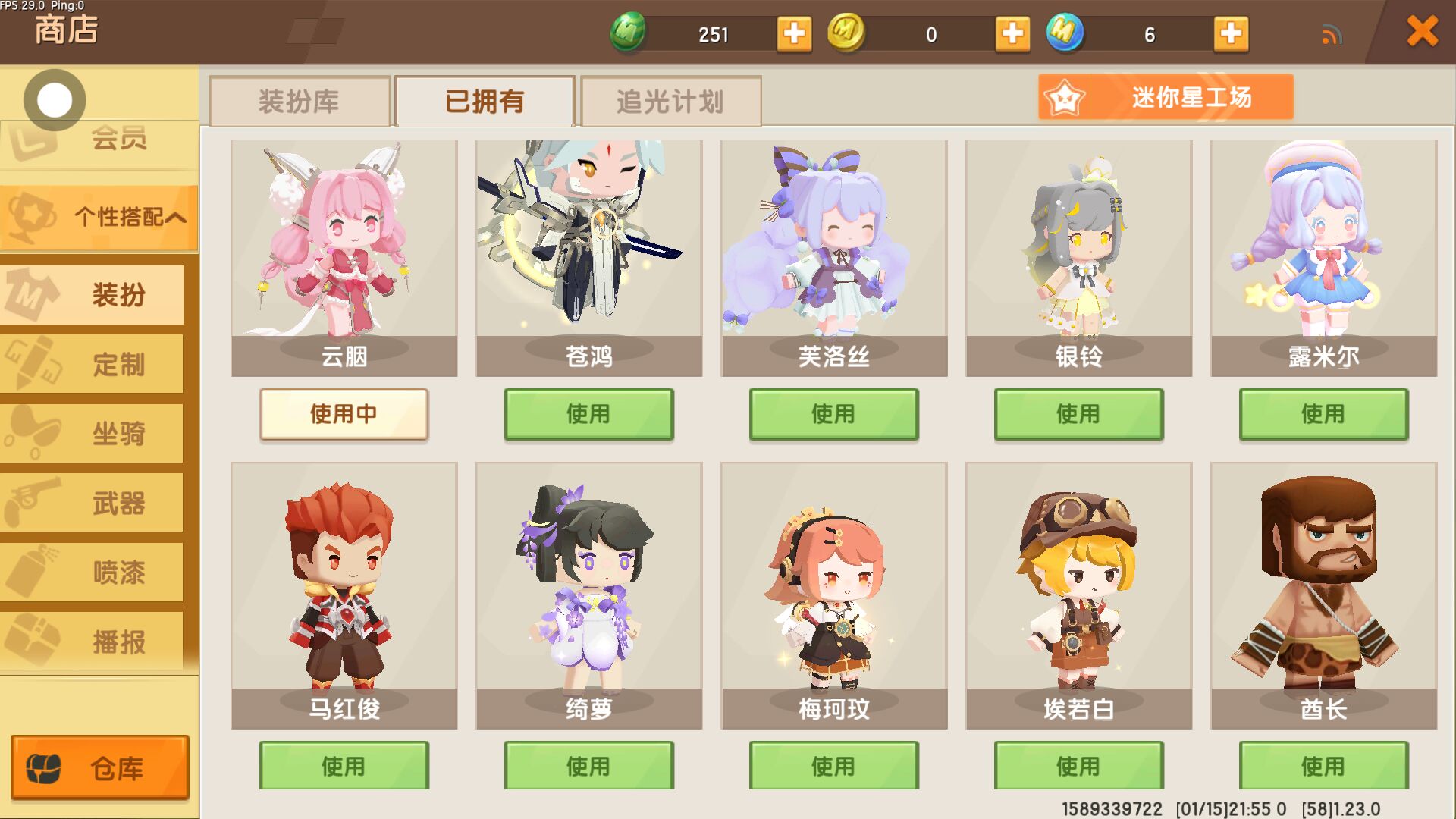Screen dimensions: 1456x819
Task: Tap the gold M coin icon
Action: tap(846, 33)
